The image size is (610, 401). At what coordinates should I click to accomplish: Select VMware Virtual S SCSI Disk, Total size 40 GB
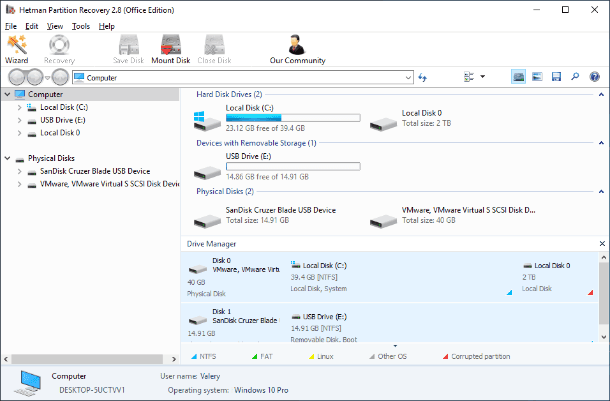coord(452,215)
